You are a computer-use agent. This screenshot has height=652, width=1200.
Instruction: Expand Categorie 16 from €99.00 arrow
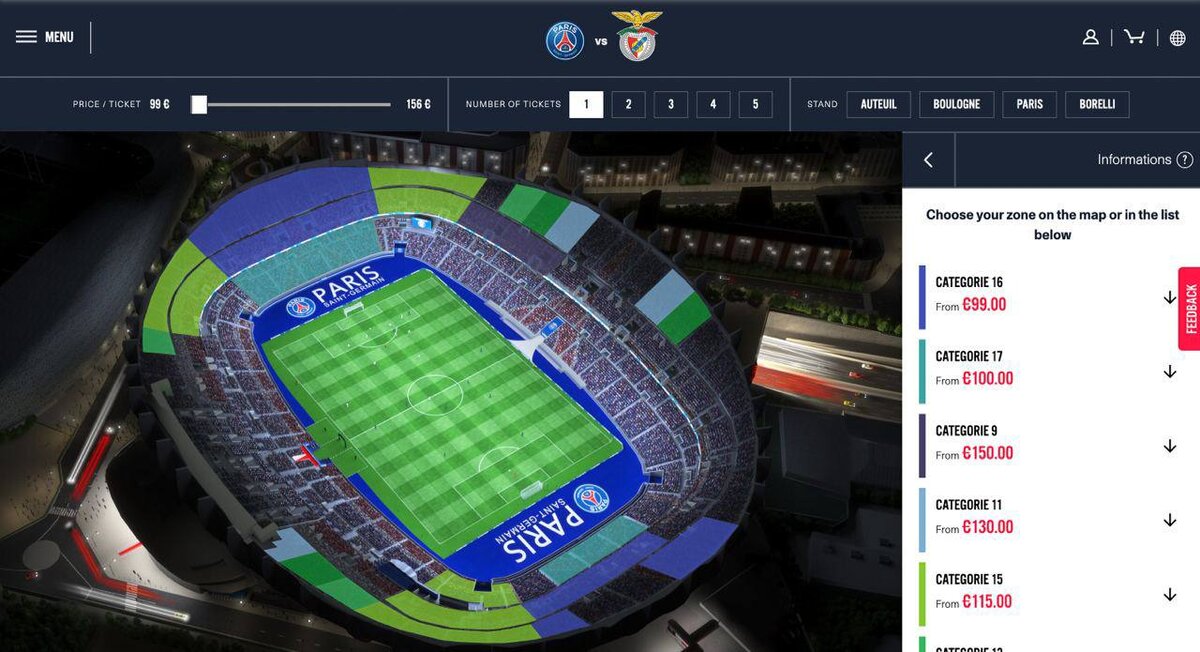coord(1169,298)
